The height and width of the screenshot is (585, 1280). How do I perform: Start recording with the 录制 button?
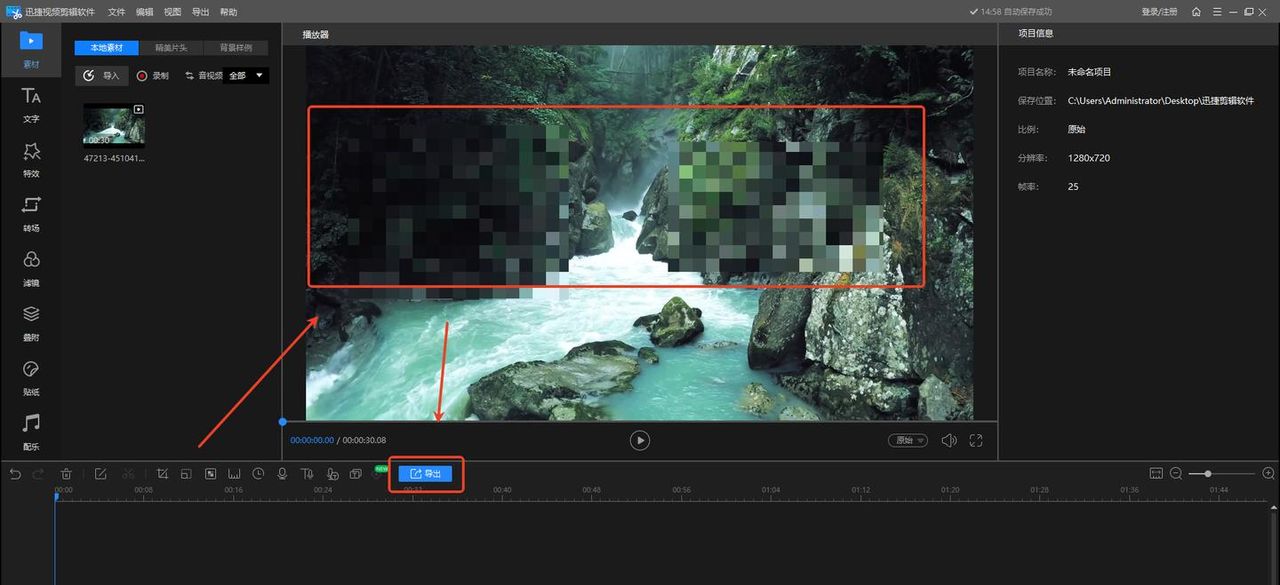(153, 76)
